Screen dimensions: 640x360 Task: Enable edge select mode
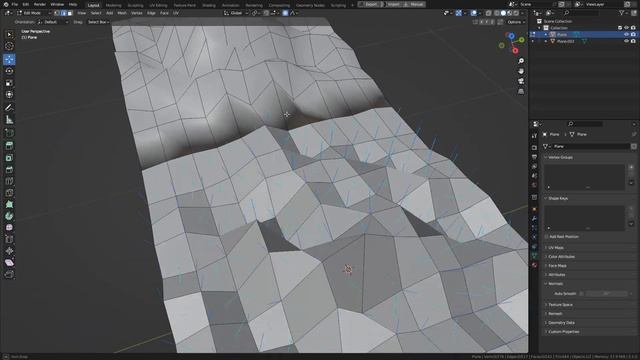coord(63,13)
